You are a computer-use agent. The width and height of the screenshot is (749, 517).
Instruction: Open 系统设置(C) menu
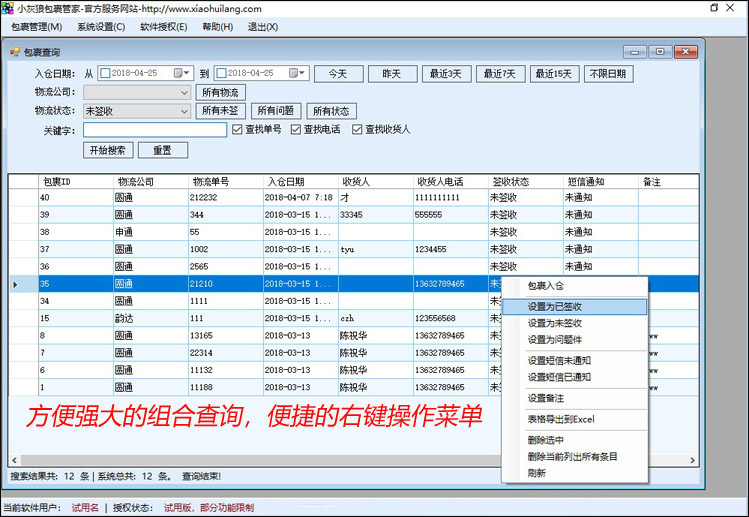pos(101,27)
